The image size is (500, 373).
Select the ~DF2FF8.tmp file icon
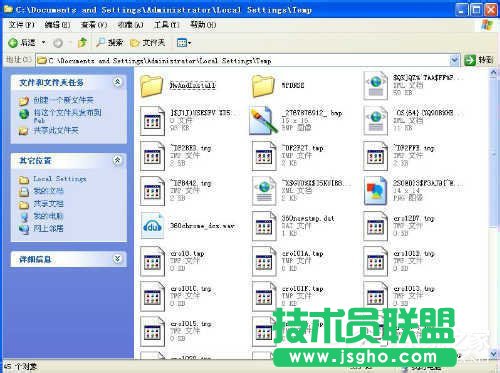[x=376, y=156]
